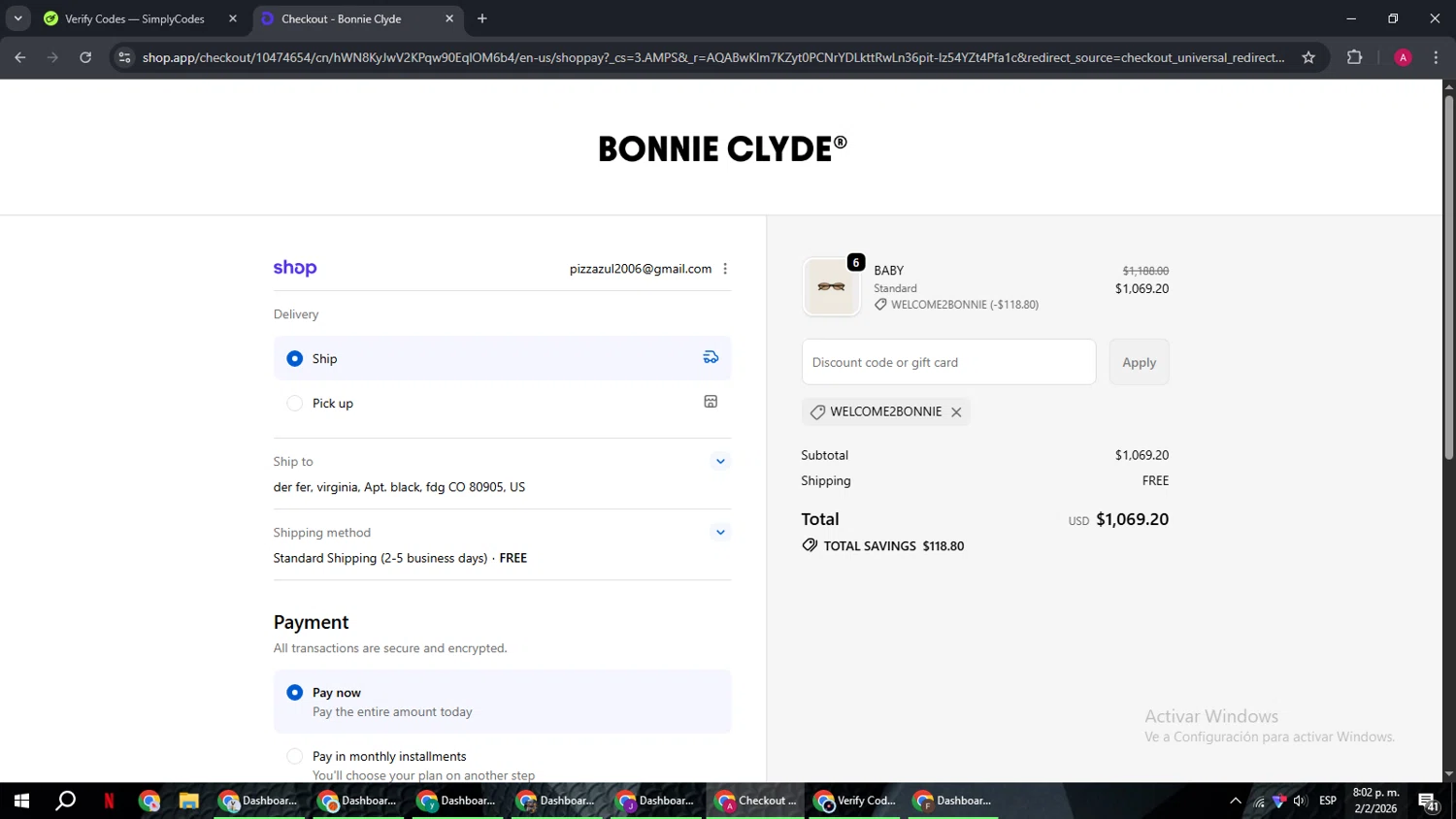Image resolution: width=1456 pixels, height=819 pixels.
Task: Open the taskbar clock and calendar
Action: click(x=1375, y=801)
